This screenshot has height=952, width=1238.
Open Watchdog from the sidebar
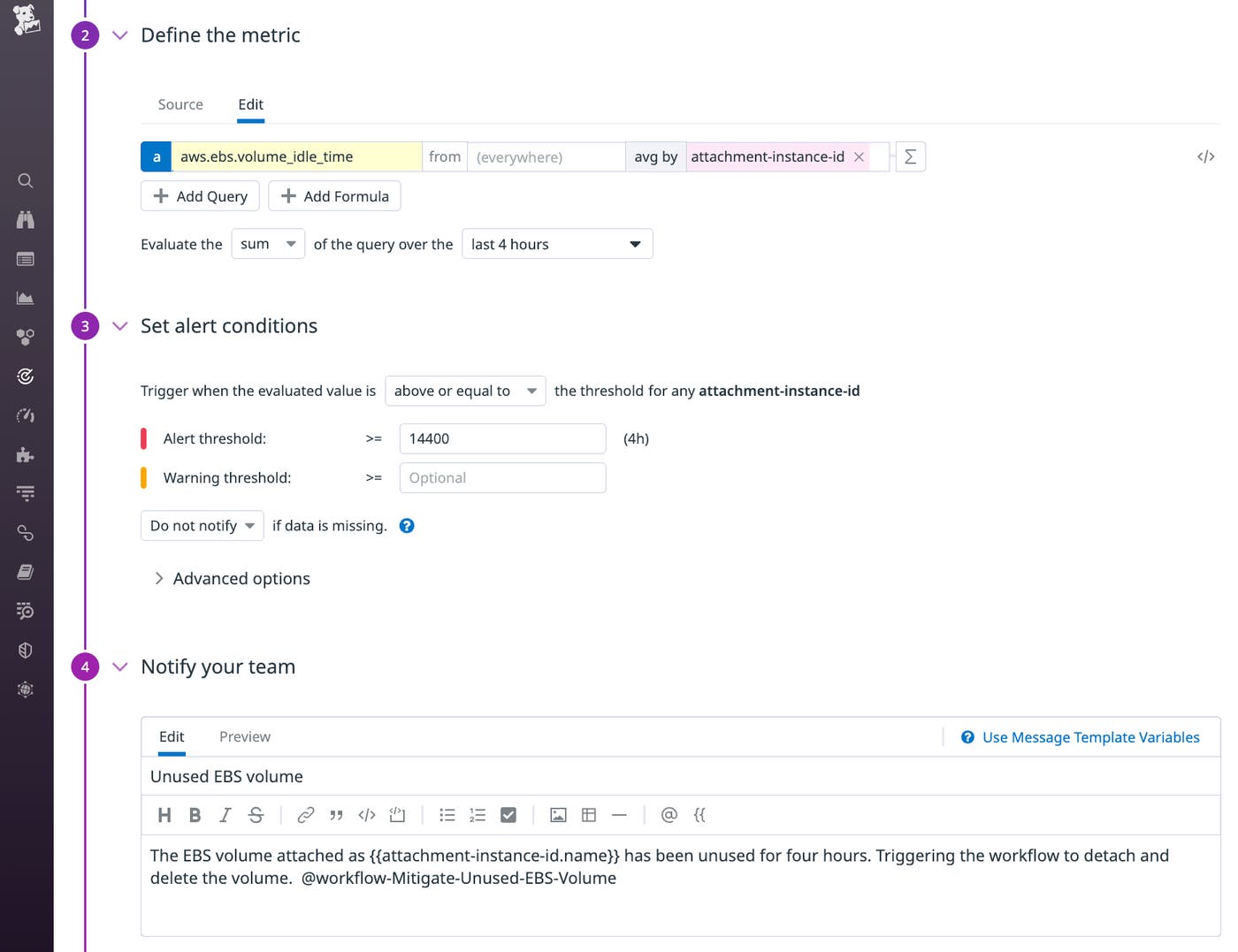click(25, 219)
